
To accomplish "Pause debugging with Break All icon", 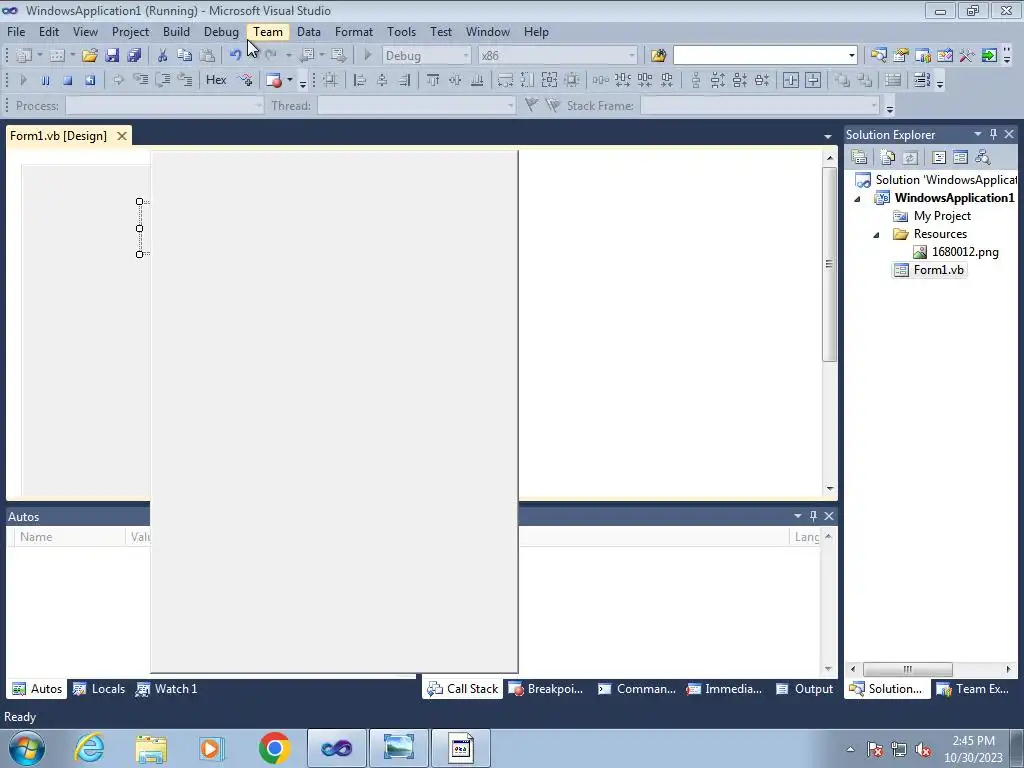I will tap(45, 80).
